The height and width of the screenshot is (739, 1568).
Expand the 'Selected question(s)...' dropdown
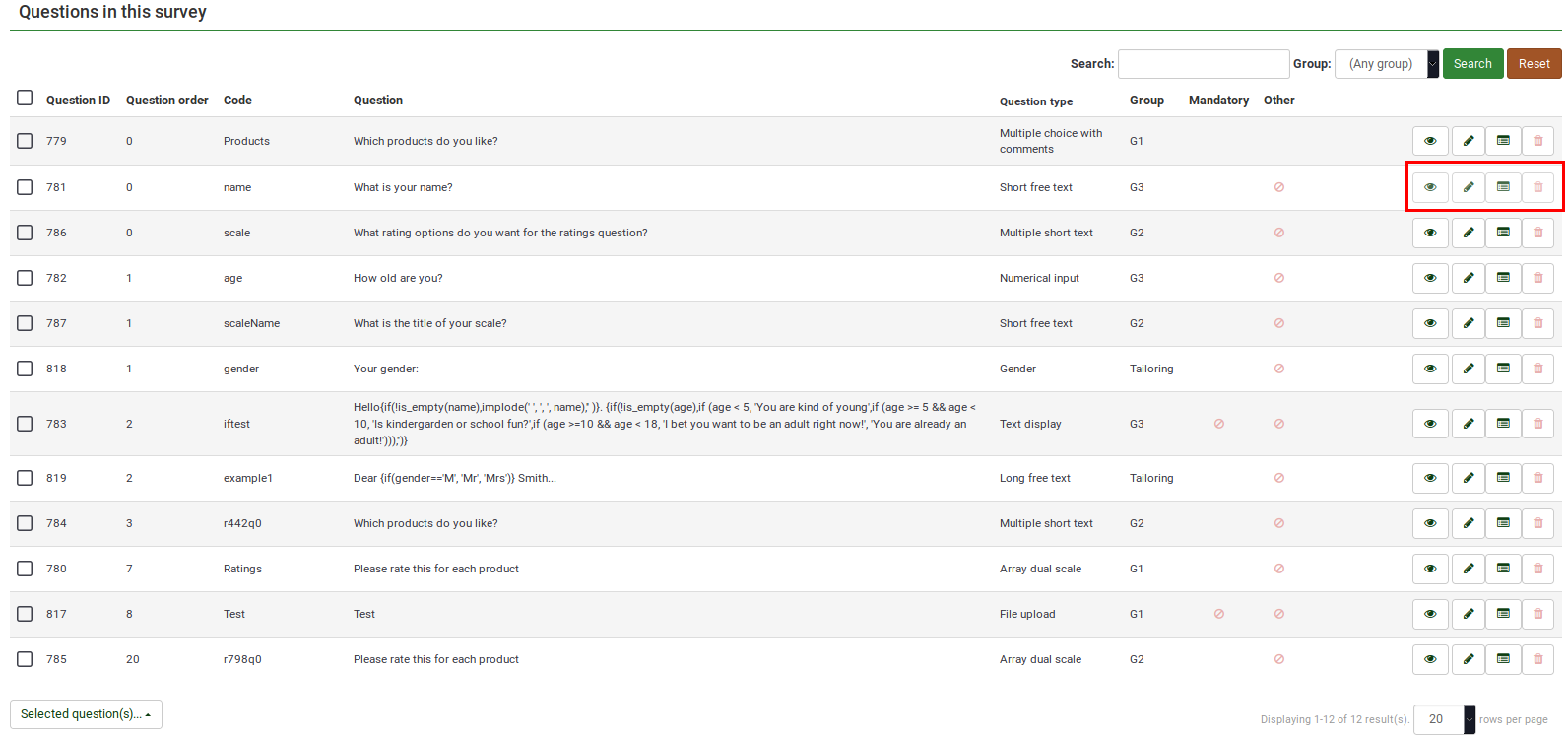86,714
